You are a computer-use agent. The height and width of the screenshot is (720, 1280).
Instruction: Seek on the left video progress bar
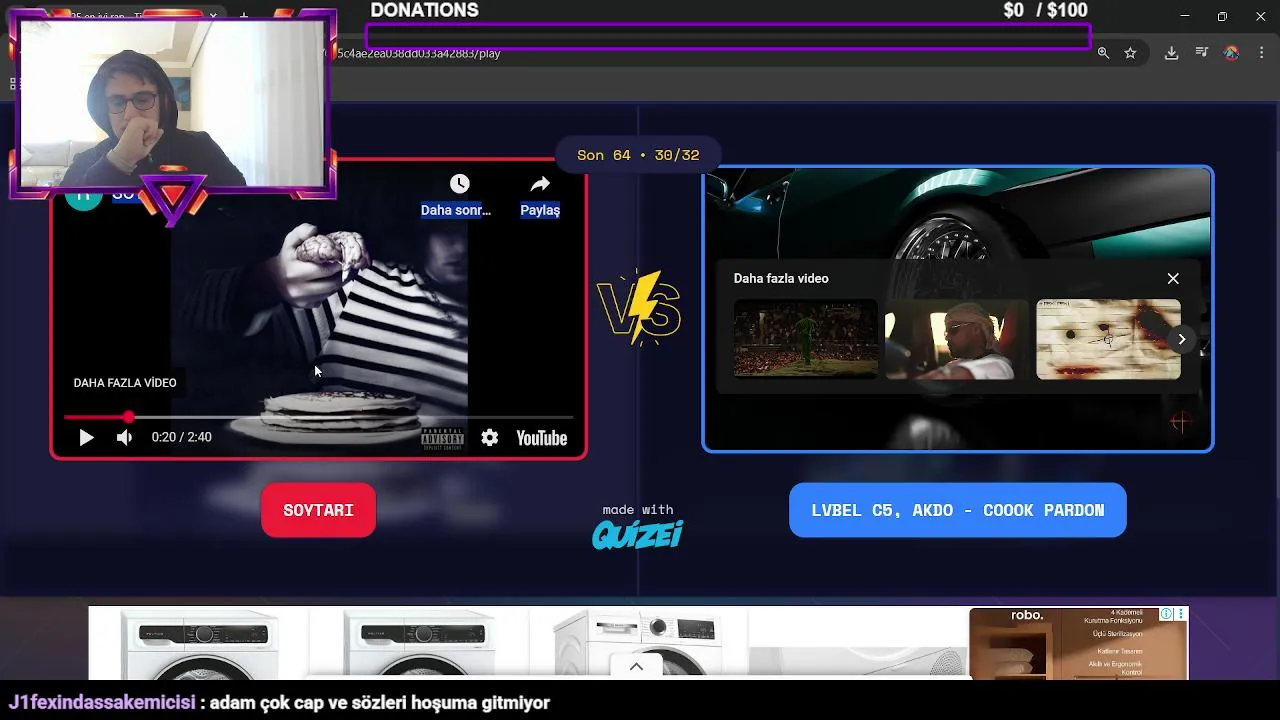pyautogui.click(x=318, y=417)
